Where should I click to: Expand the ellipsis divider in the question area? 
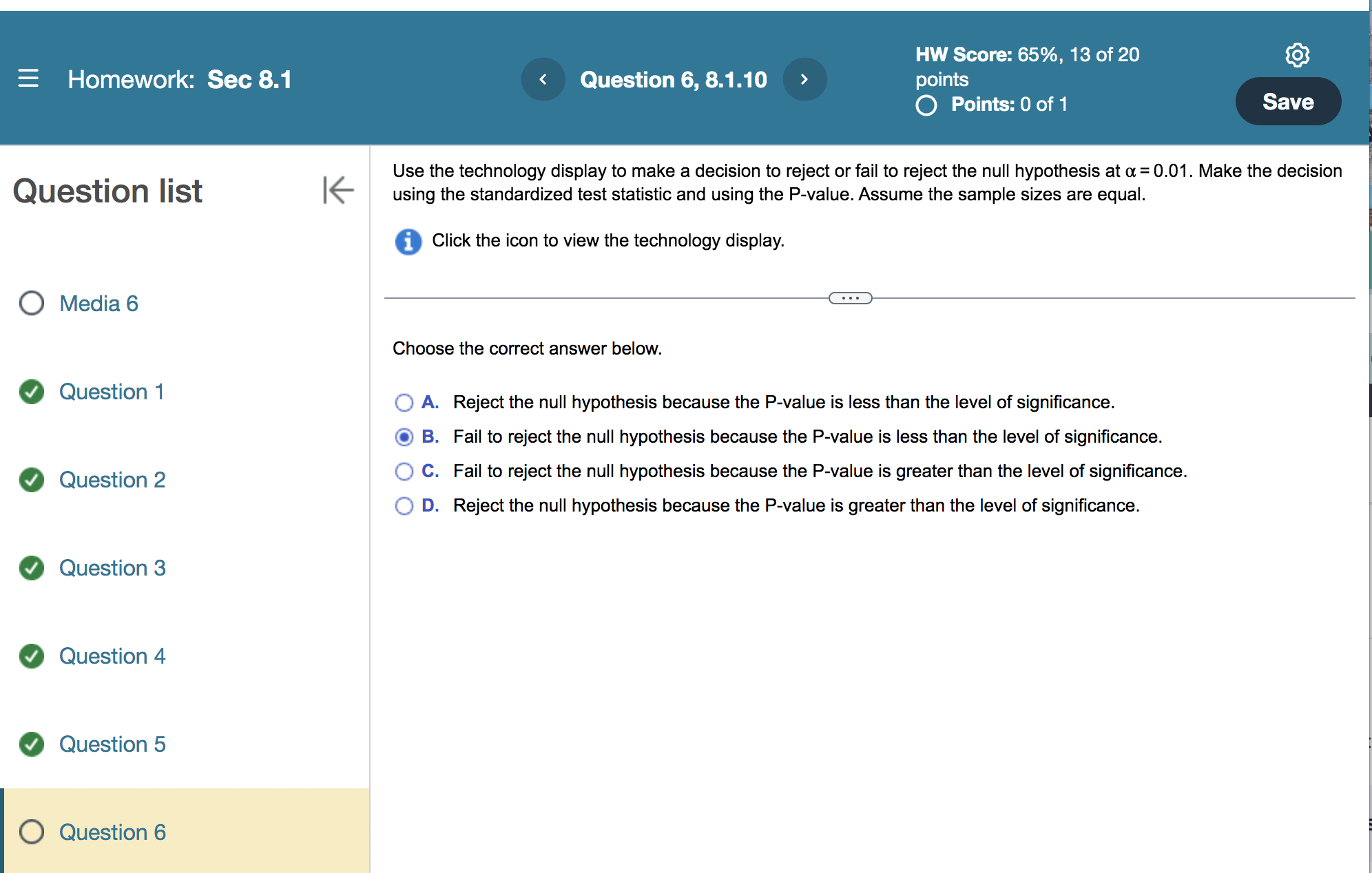click(x=851, y=297)
